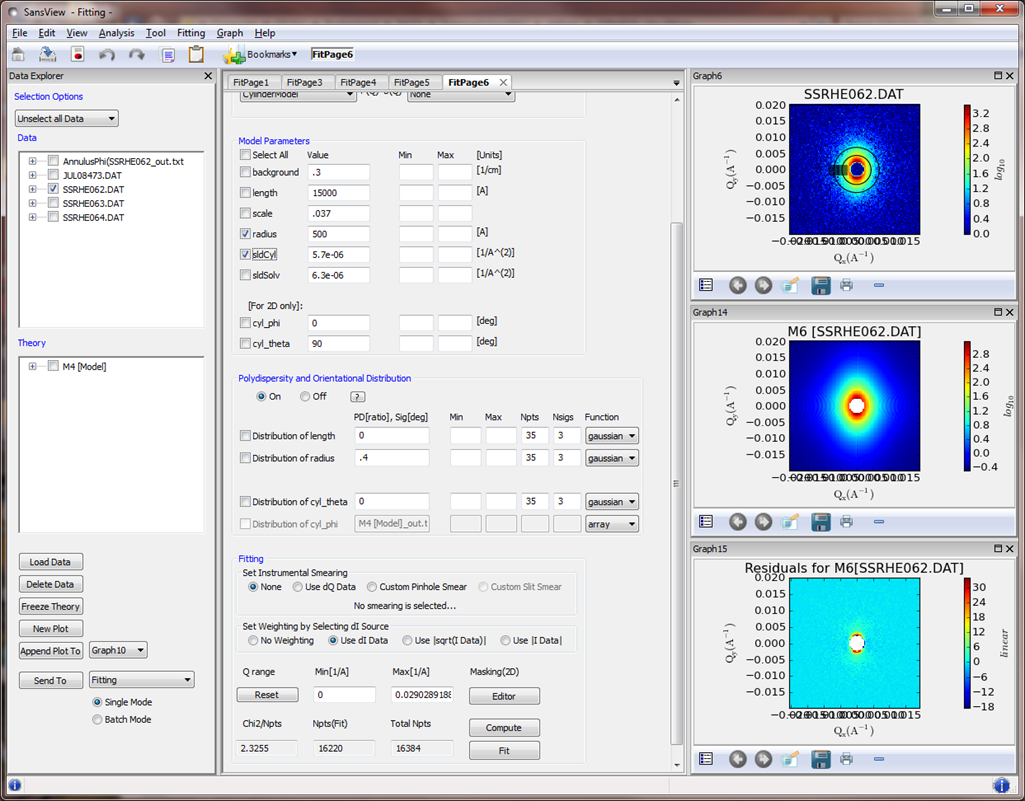The height and width of the screenshot is (801, 1025).
Task: Select No Weighting radio button
Action: pos(253,640)
